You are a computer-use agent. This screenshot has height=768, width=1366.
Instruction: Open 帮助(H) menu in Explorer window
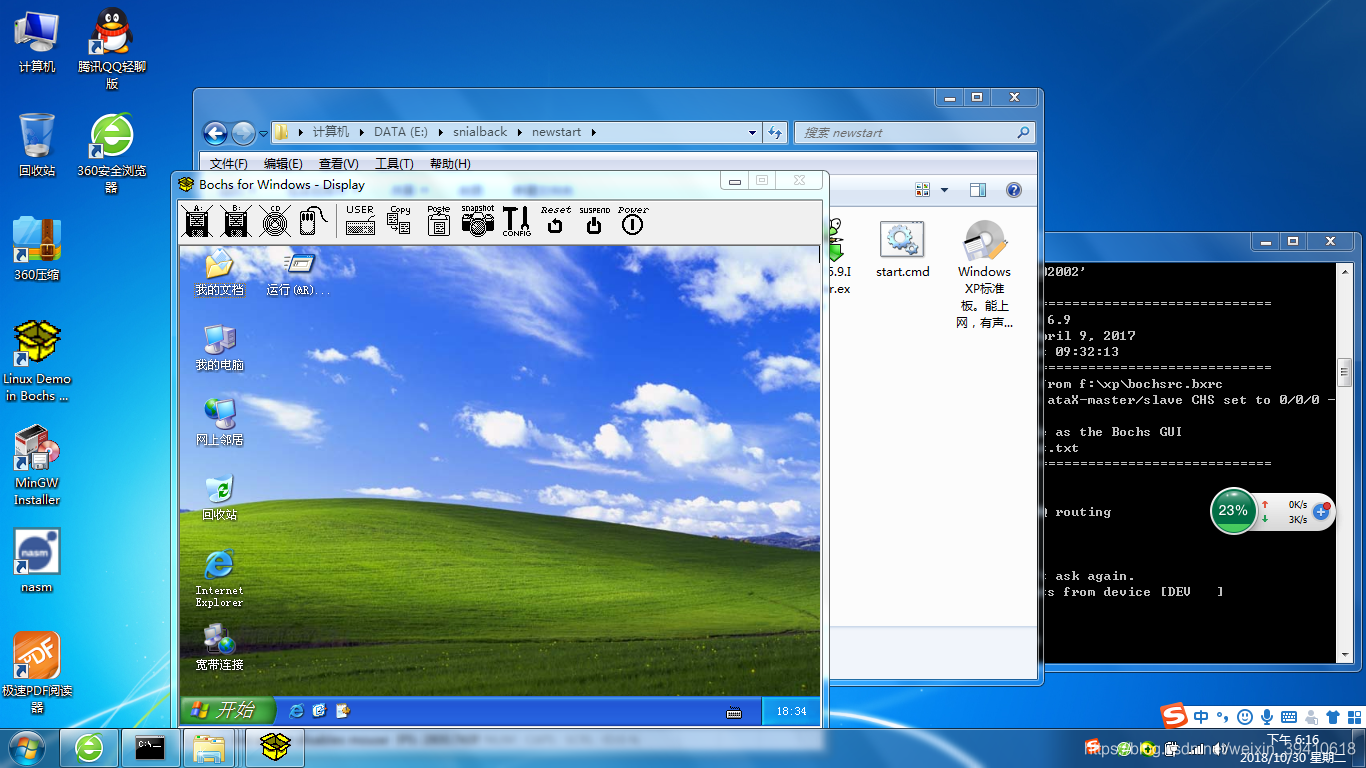click(450, 164)
